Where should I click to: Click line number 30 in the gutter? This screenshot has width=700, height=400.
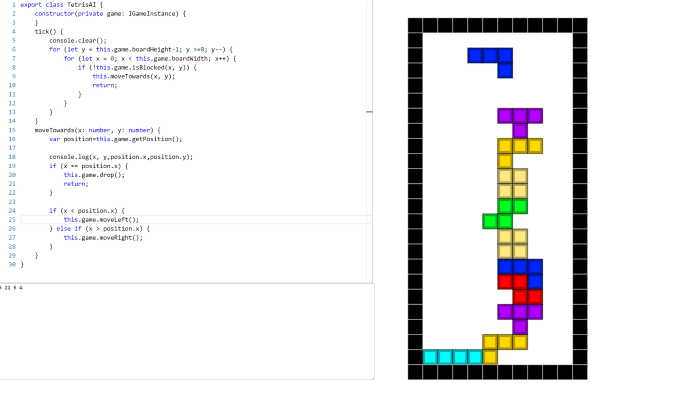tap(10, 264)
